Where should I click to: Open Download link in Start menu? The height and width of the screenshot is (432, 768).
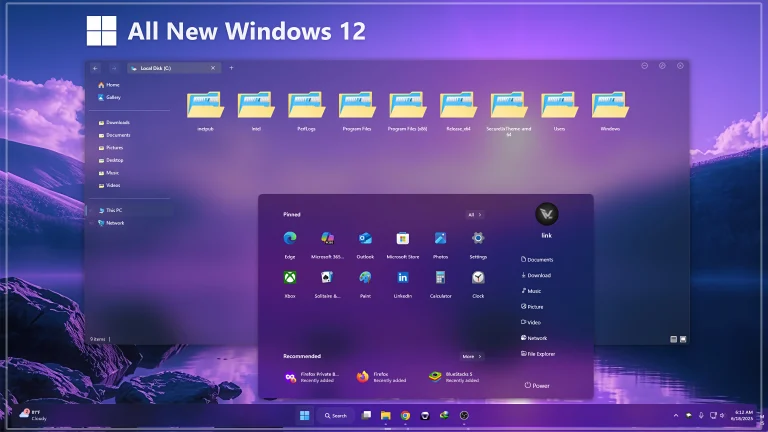point(536,275)
